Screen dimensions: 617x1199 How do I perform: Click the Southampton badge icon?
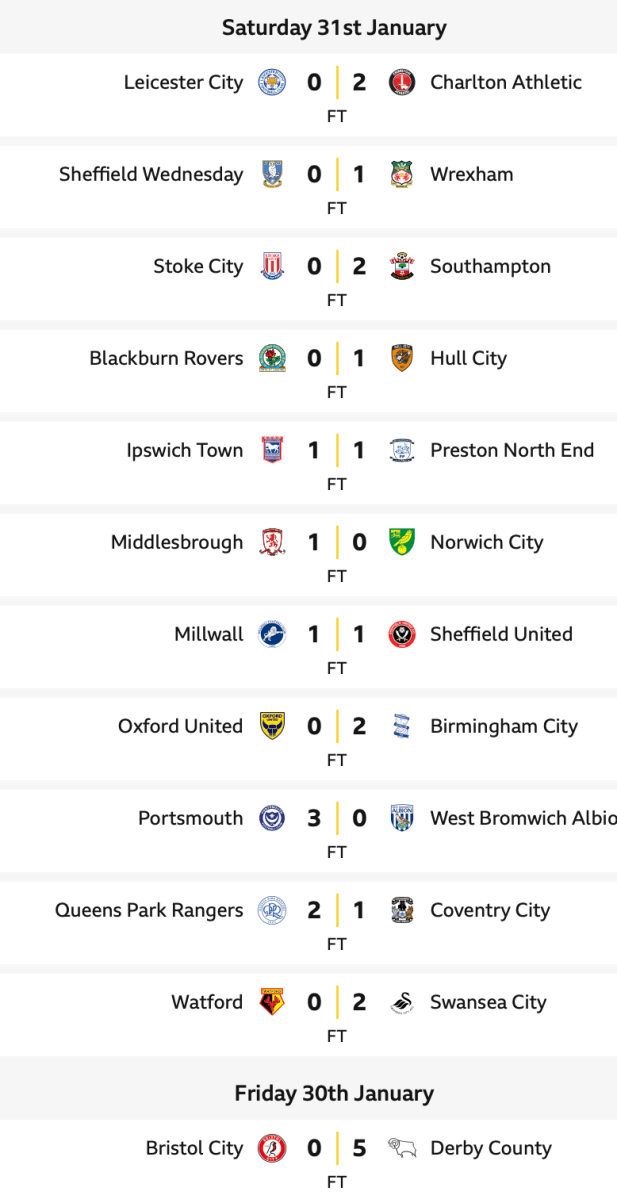pos(401,266)
